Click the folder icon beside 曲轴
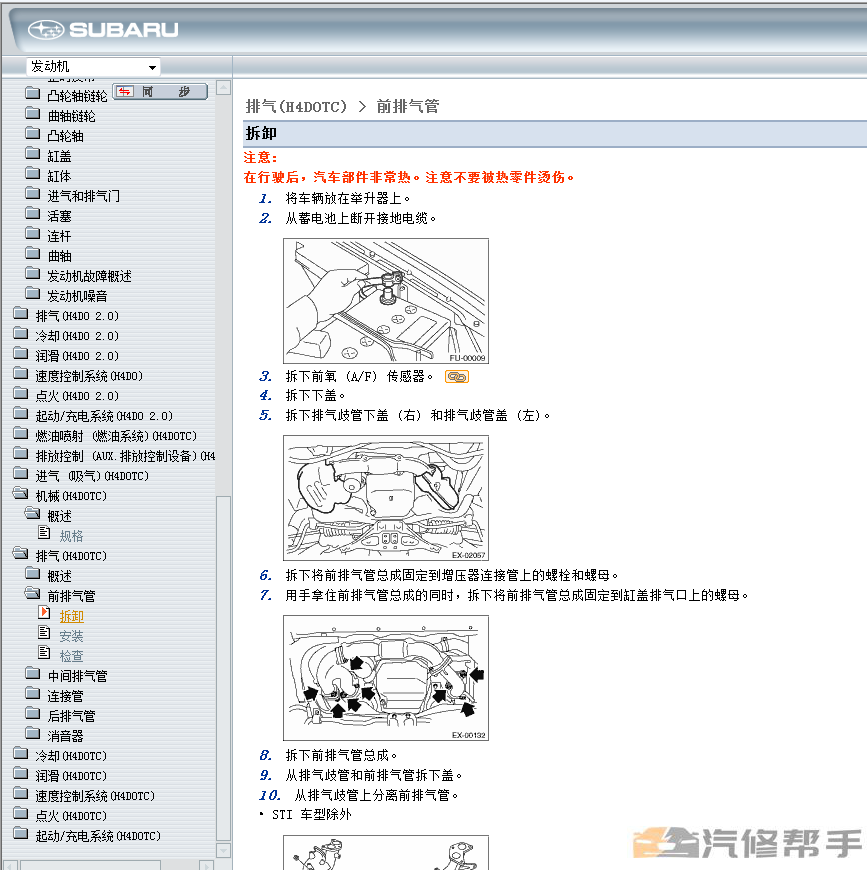867x870 pixels. pyautogui.click(x=33, y=254)
